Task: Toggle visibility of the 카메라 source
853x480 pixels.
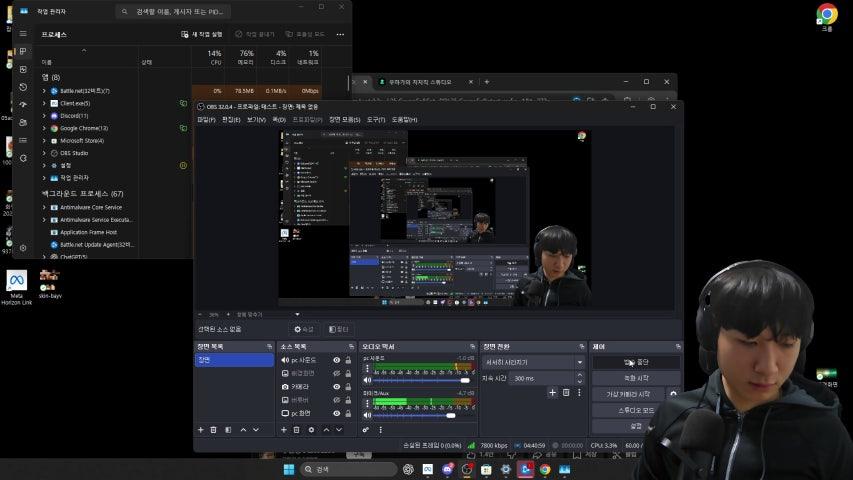Action: coord(336,386)
